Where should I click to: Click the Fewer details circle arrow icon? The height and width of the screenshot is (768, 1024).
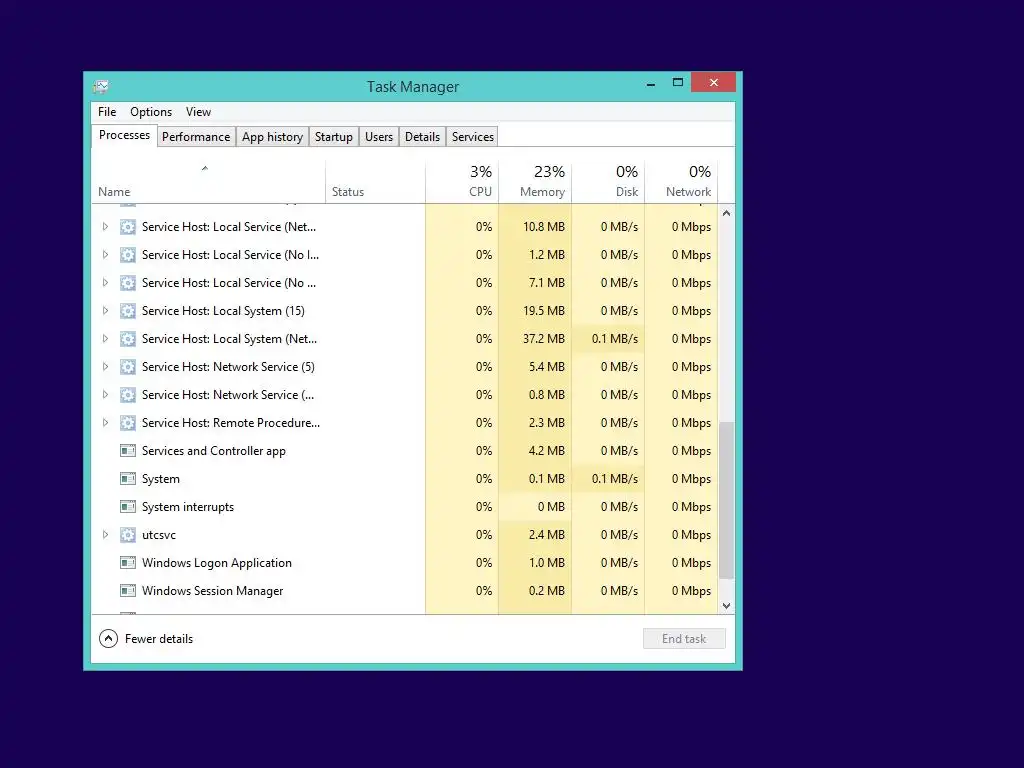(x=108, y=639)
